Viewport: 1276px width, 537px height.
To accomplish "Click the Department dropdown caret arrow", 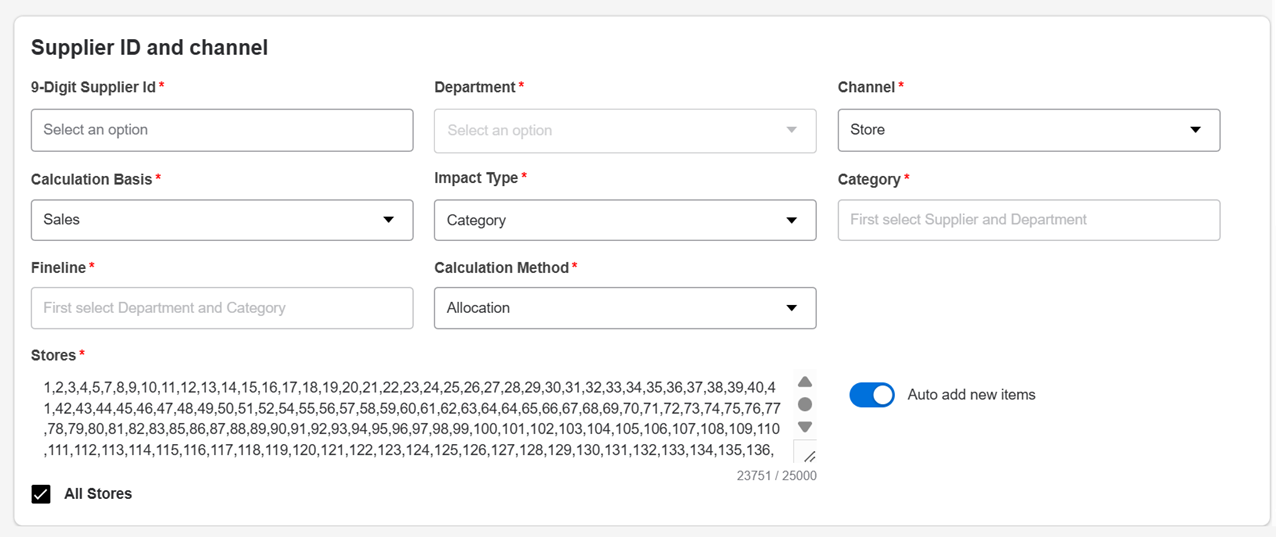I will point(792,130).
